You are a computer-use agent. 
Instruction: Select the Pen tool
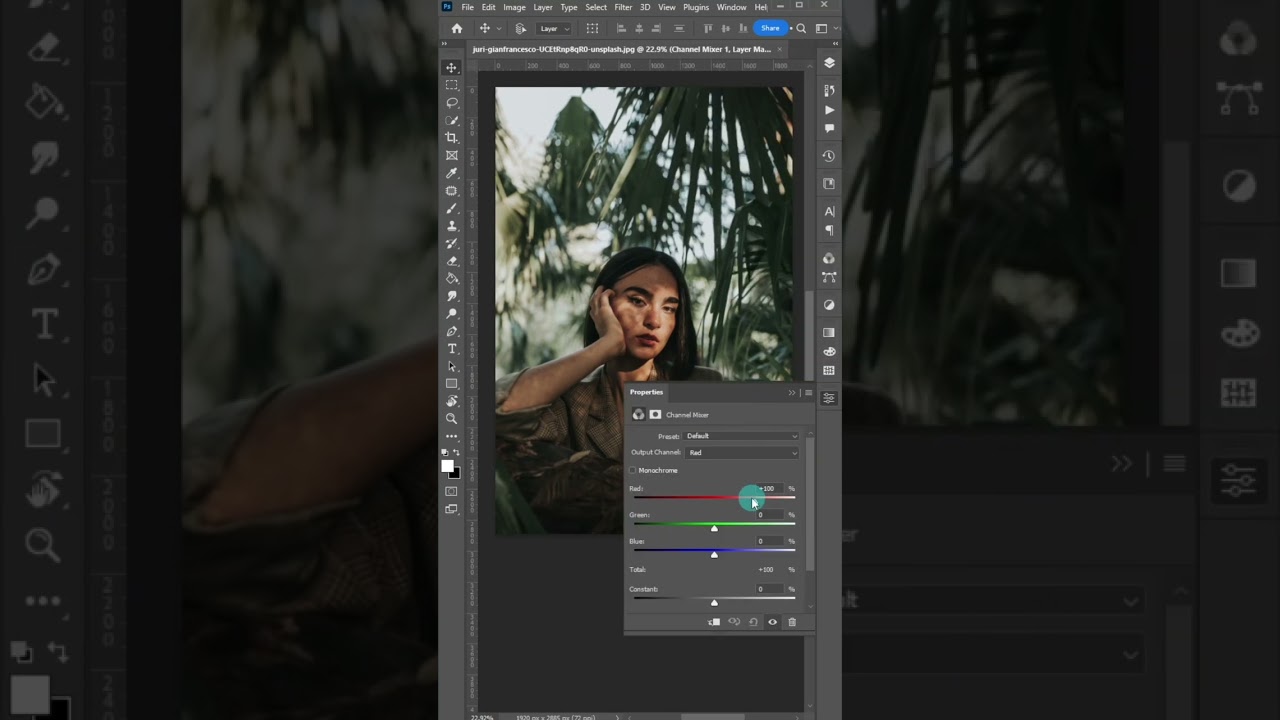[451, 331]
